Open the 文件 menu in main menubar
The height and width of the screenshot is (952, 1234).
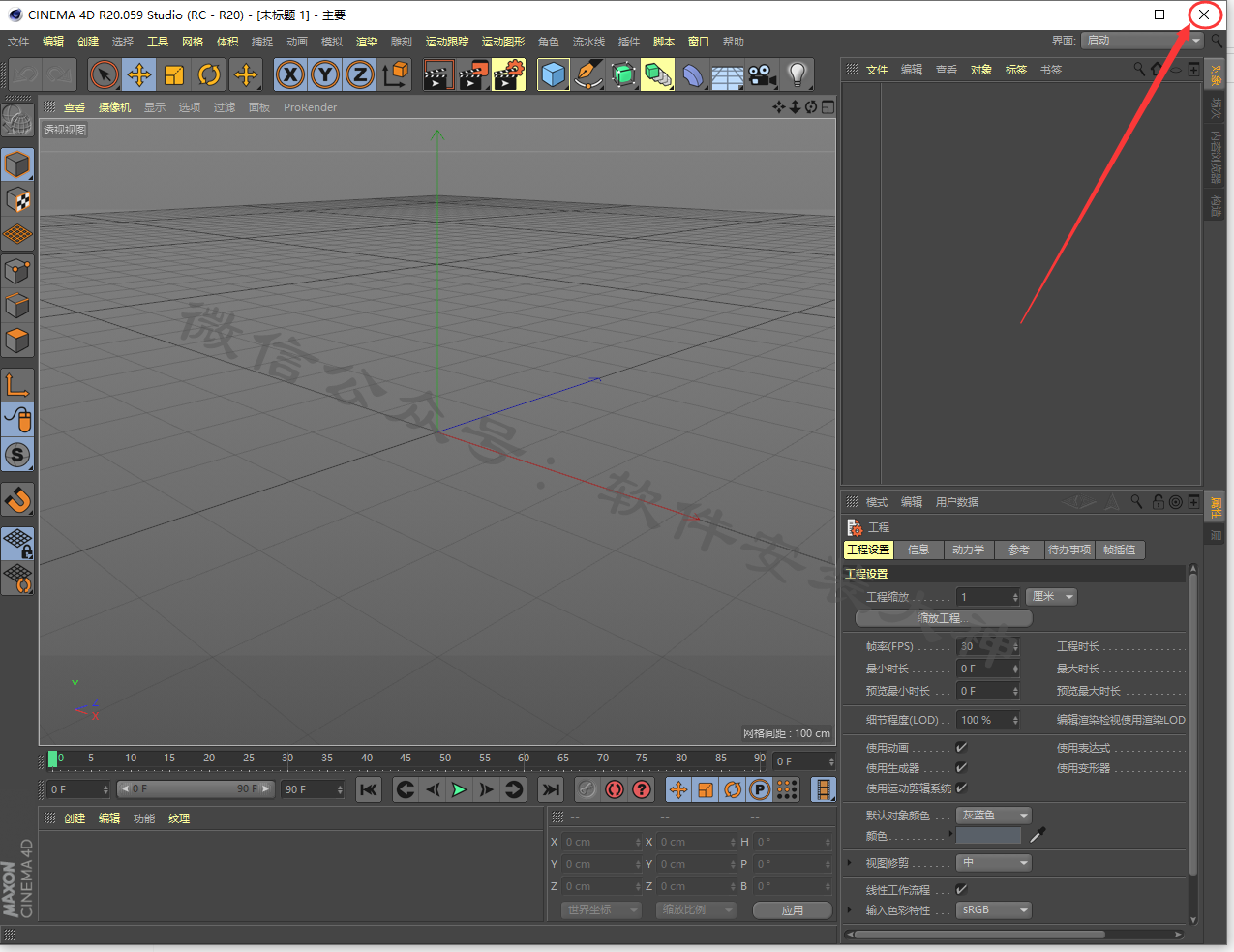(x=18, y=42)
